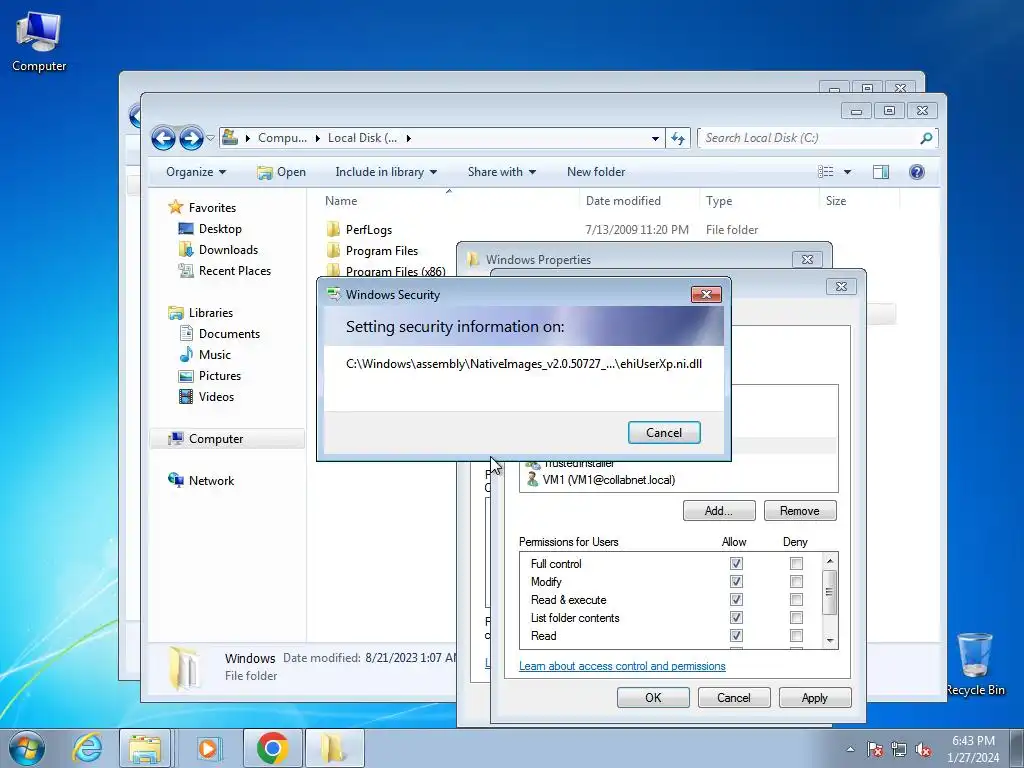Select Favorites in navigation pane

[212, 208]
